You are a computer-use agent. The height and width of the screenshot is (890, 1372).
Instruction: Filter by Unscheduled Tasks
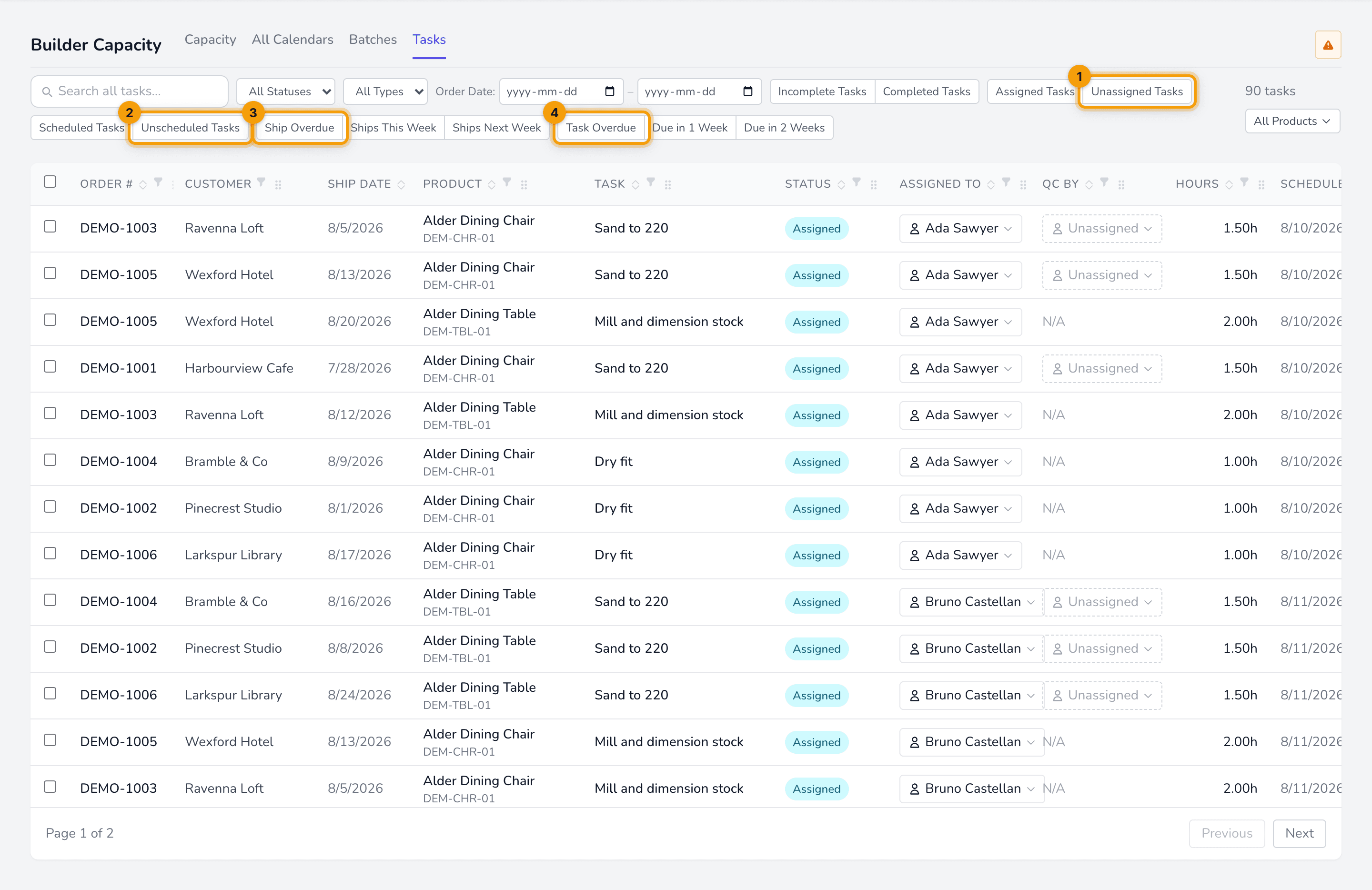click(190, 127)
